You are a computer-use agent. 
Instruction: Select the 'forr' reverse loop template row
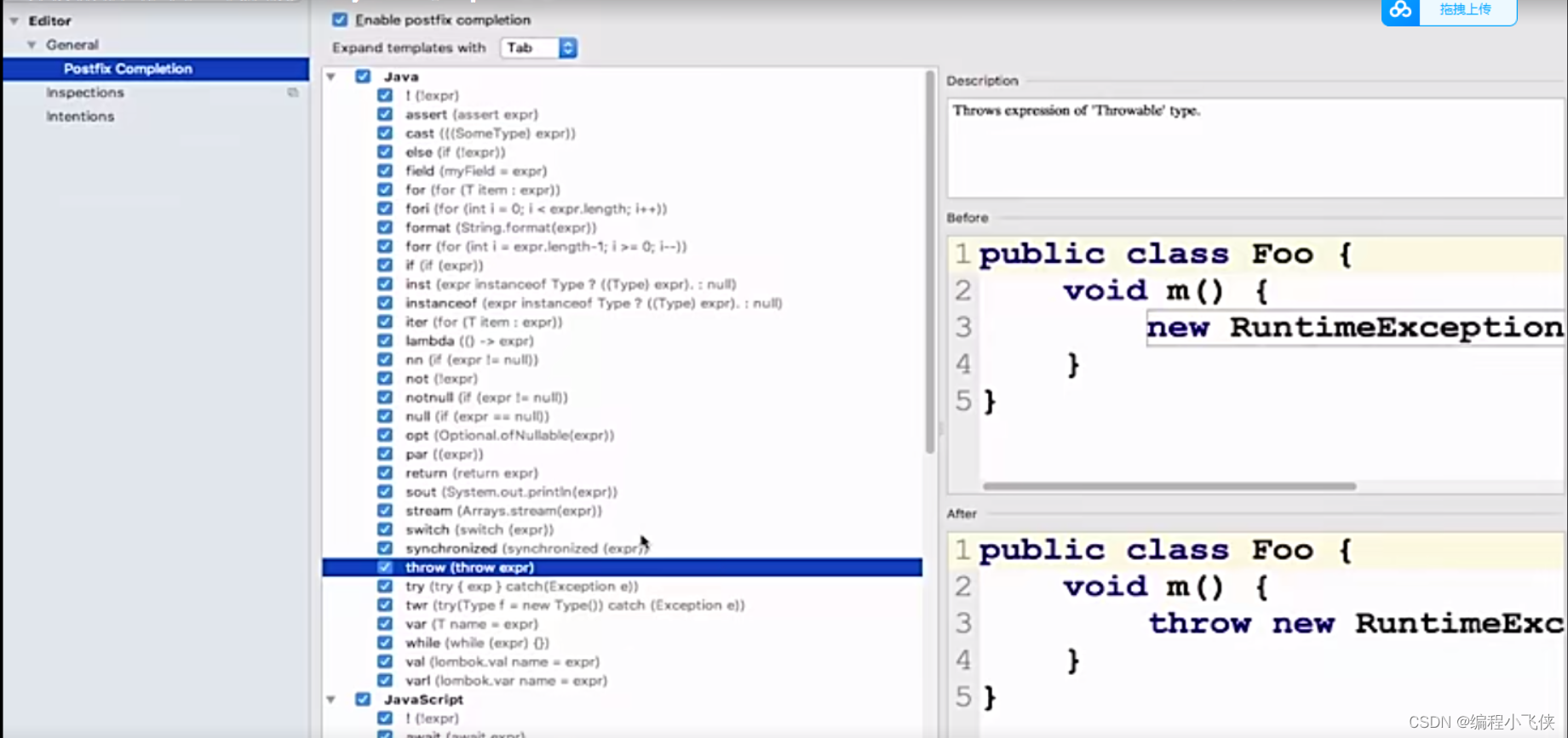tap(623, 246)
